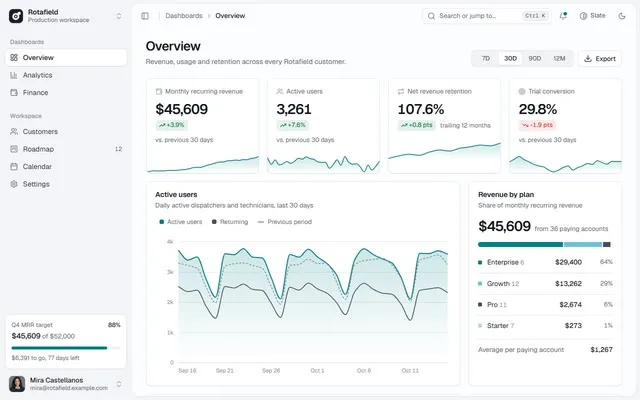Focus the Search or jump to field
Screen dimensions: 640x400
coord(486,16)
